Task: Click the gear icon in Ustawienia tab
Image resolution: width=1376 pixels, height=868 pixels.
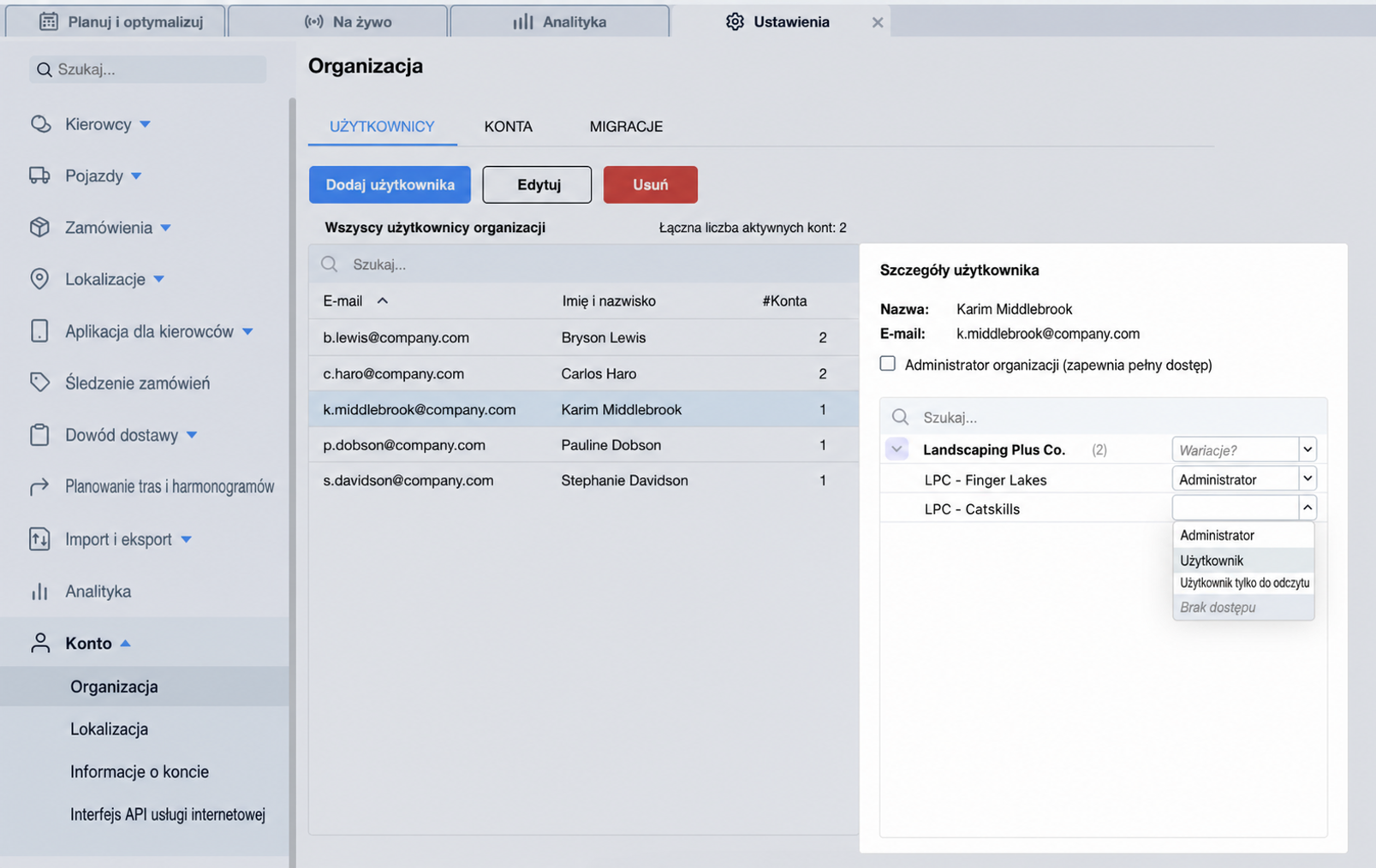Action: pyautogui.click(x=735, y=21)
